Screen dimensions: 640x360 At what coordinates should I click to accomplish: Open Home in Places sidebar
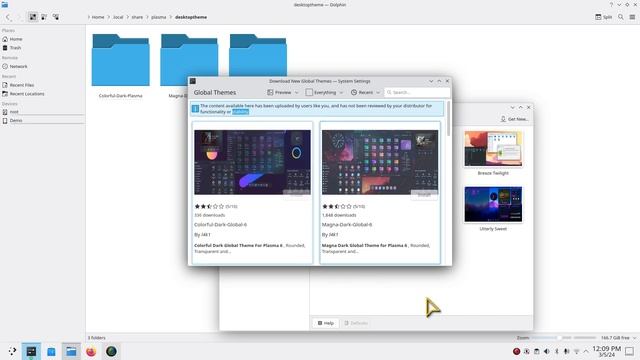point(42,39)
